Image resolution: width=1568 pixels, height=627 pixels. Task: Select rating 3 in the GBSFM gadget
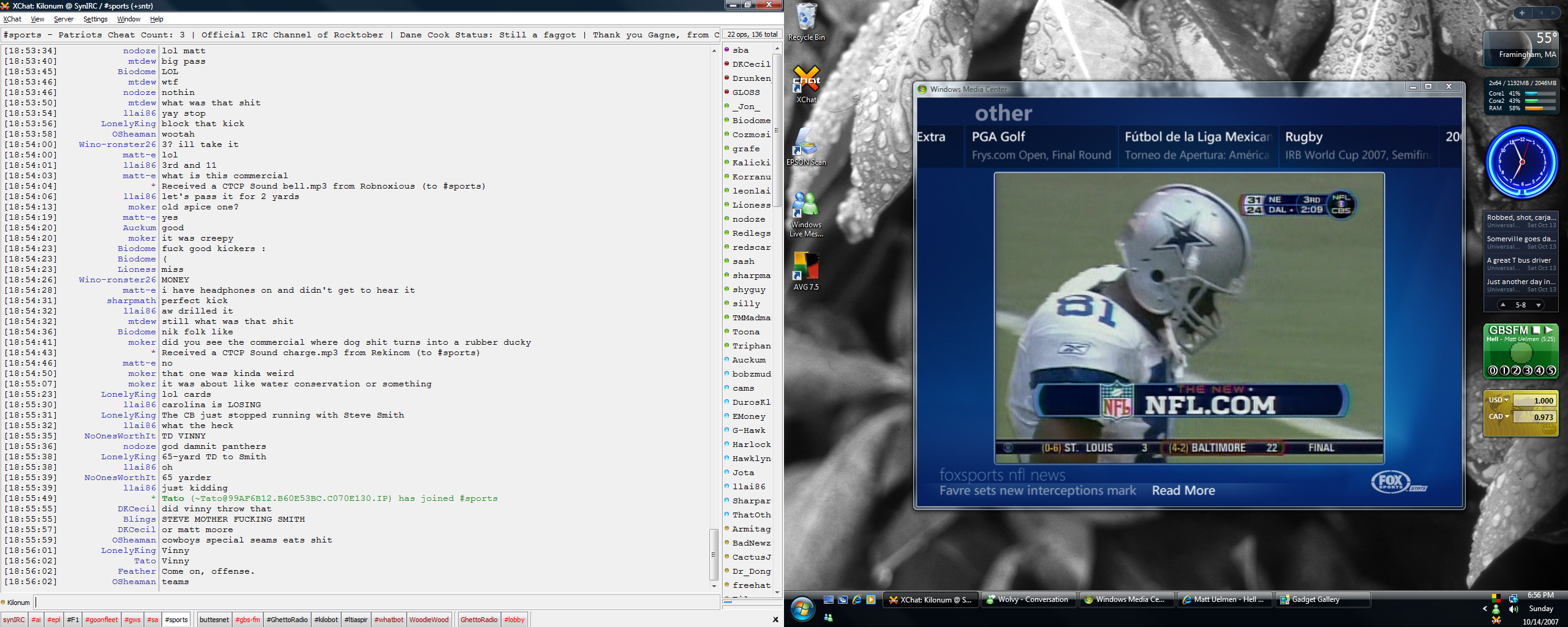1528,370
